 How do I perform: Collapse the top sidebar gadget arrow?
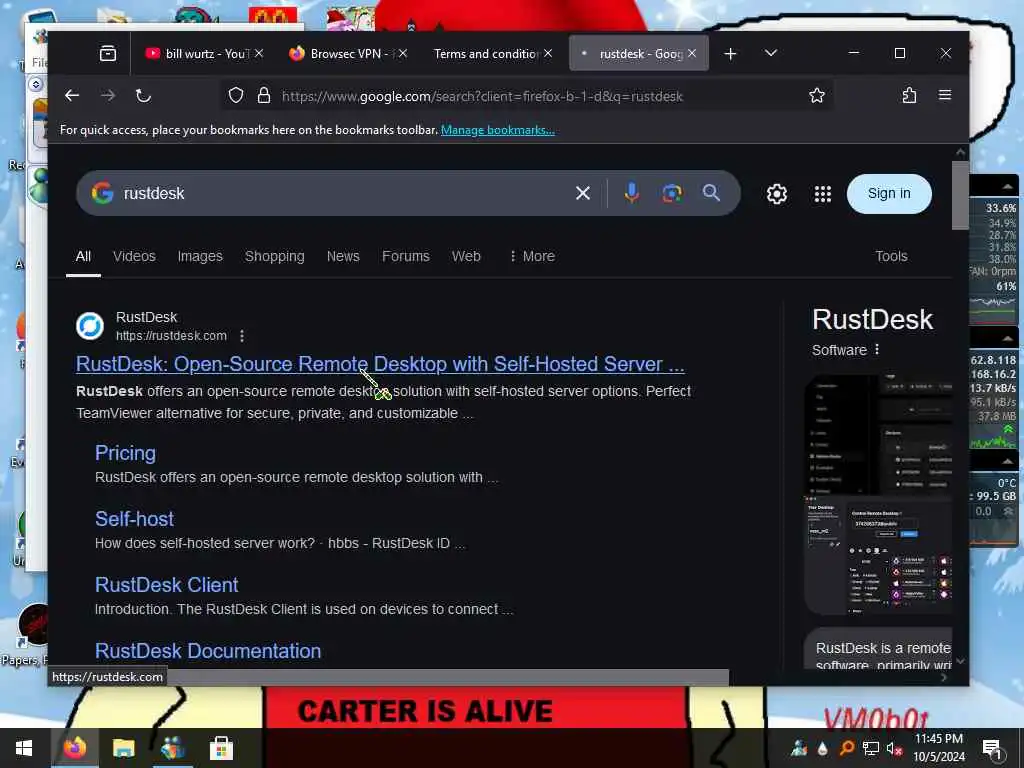tap(1007, 187)
